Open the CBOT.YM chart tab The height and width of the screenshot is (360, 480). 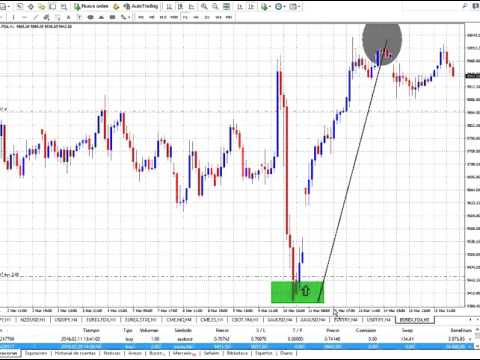pos(245,320)
